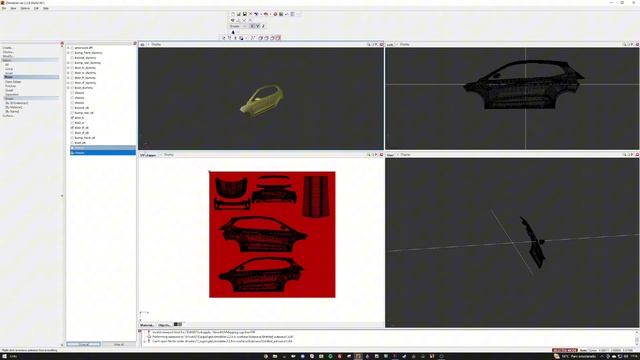This screenshot has height=360, width=640.
Task: Select the door_rr_dummy tree row
Action: point(85,73)
